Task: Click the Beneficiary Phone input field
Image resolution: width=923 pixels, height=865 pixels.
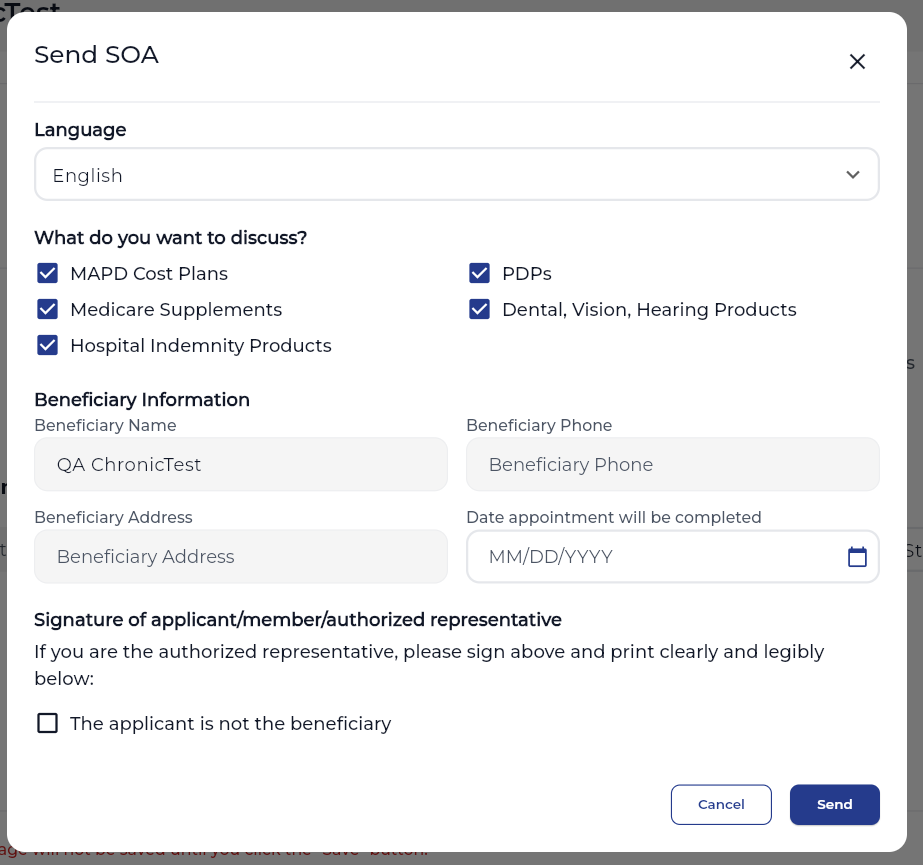Action: point(673,464)
